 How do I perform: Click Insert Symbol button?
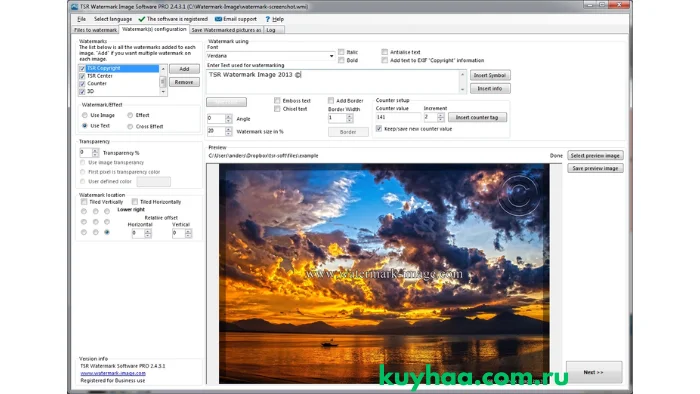point(490,75)
